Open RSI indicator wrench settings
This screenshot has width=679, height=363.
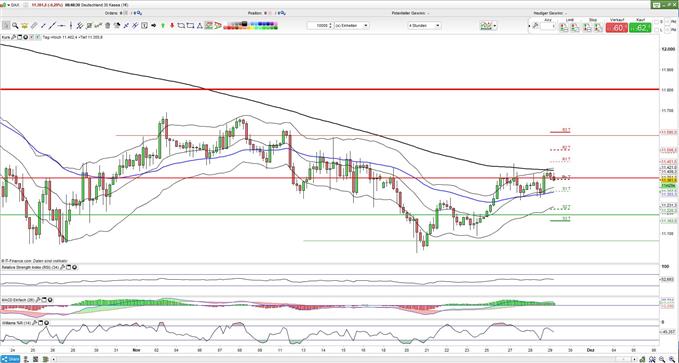click(x=62, y=267)
